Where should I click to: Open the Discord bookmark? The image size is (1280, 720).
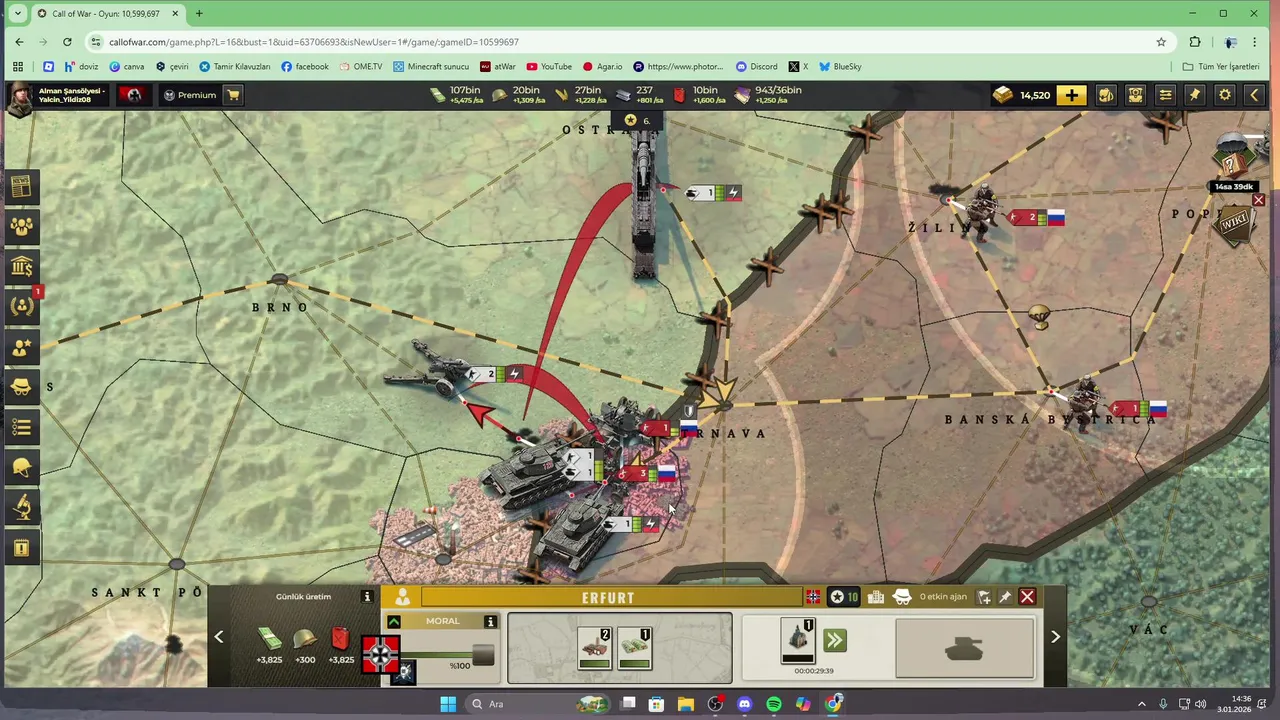[x=756, y=67]
